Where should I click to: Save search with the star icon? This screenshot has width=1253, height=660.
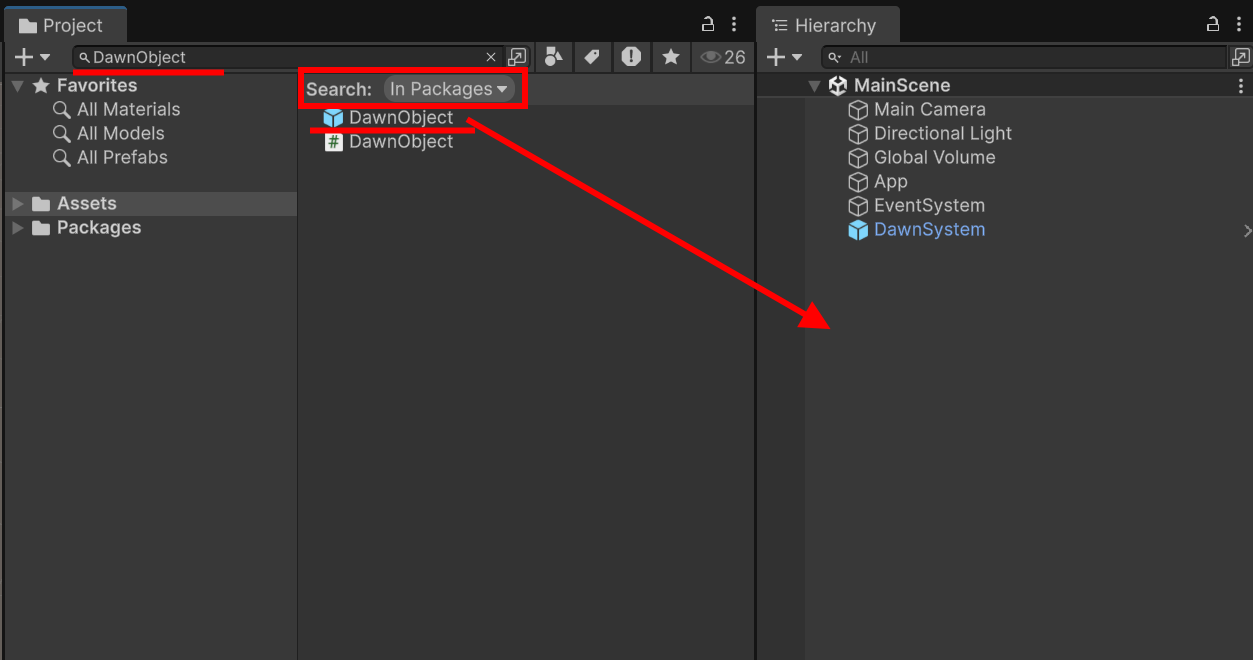(x=670, y=57)
